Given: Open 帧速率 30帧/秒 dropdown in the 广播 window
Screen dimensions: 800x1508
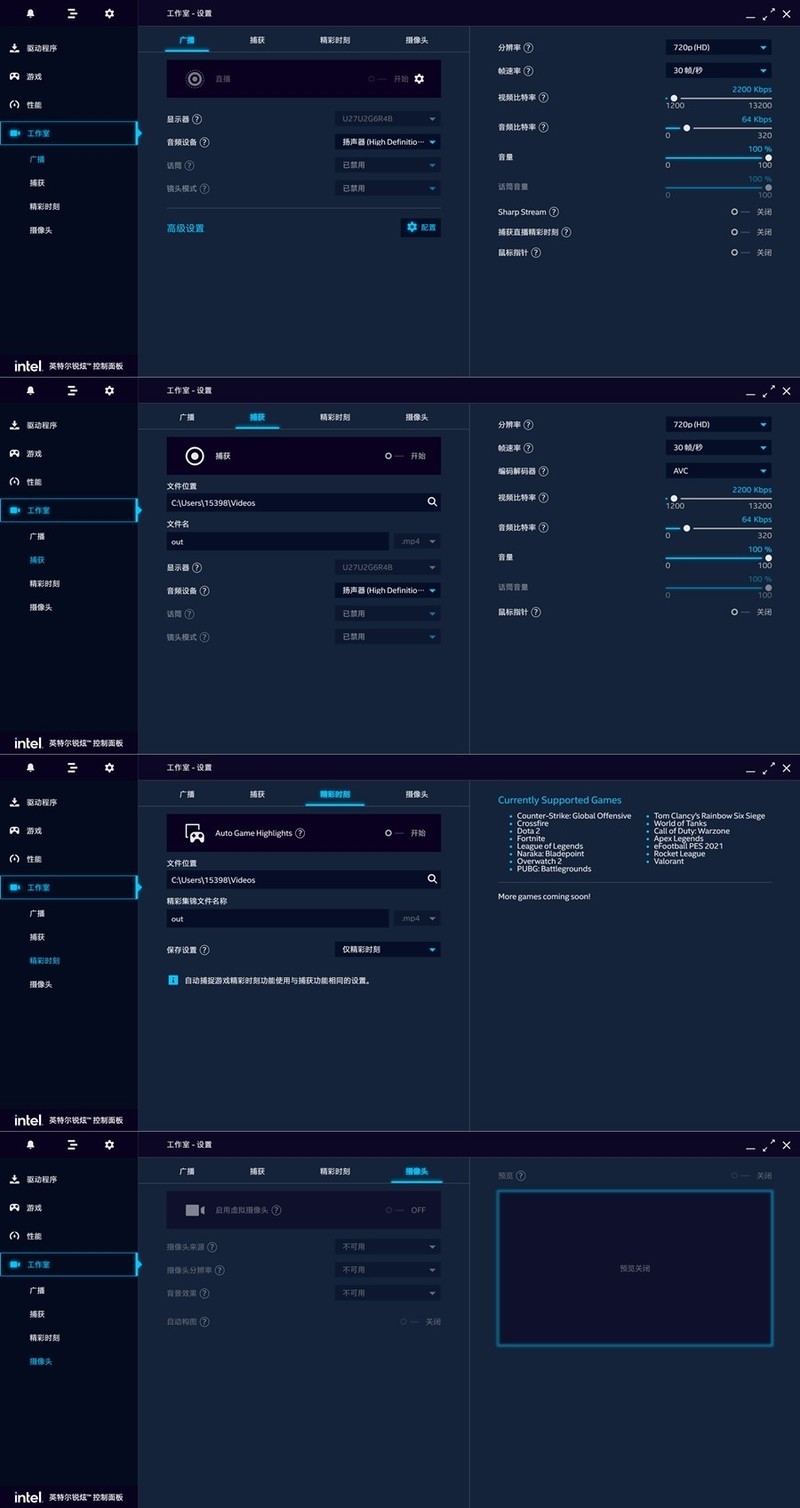Looking at the screenshot, I should click(x=718, y=71).
